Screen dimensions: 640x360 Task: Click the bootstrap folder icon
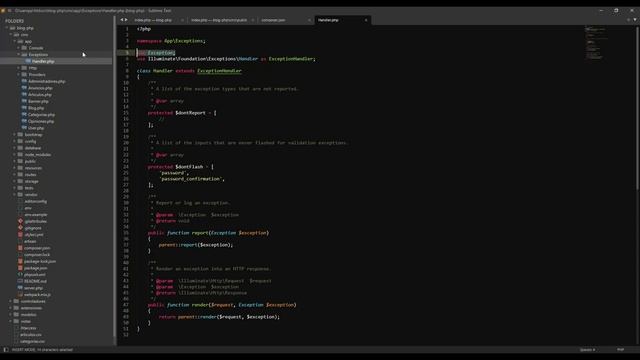tap(20, 134)
